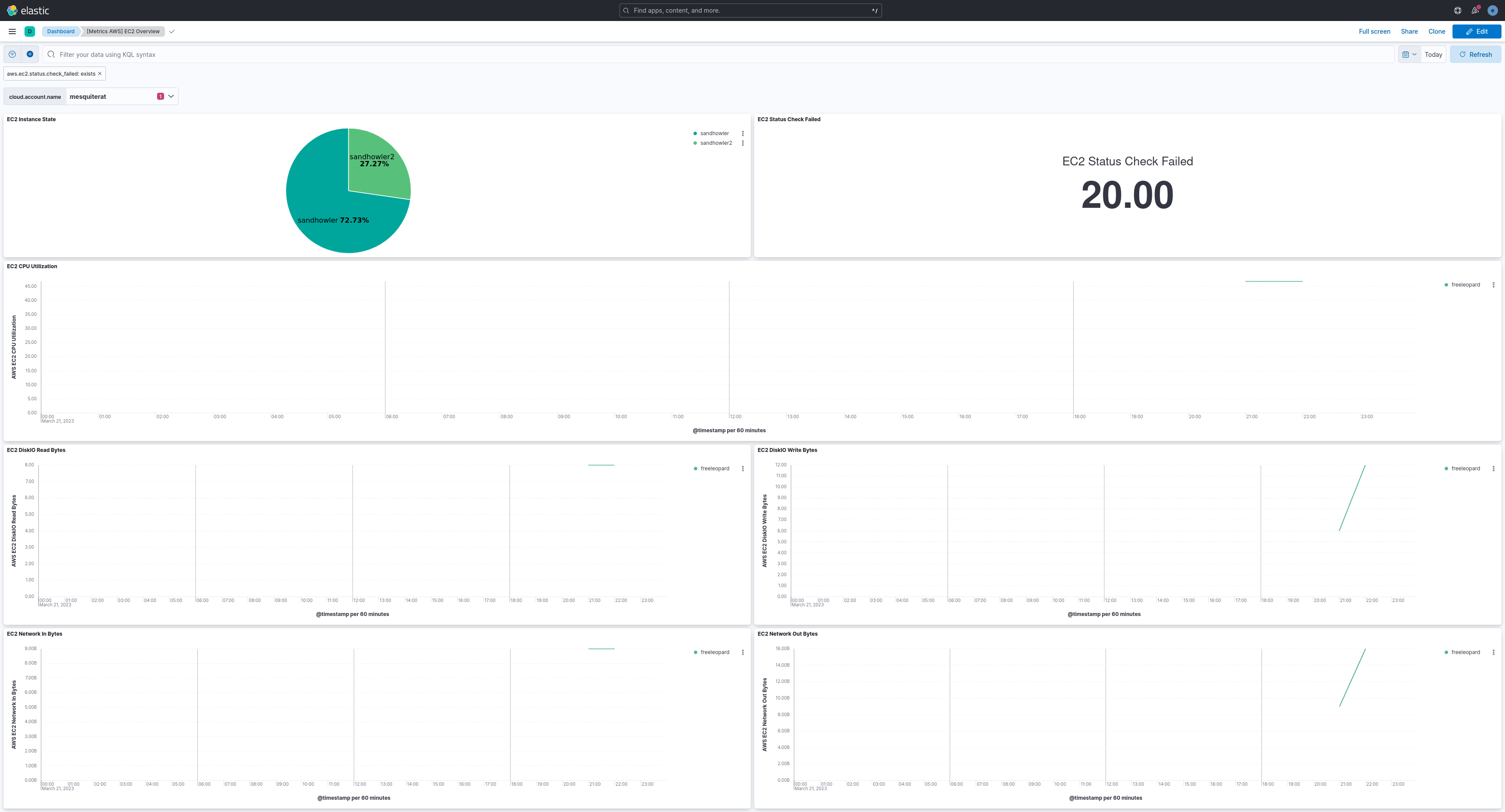Screen dimensions: 1505x812
Task: Click the green color dot beside sandhowler legend entry
Action: coord(695,133)
